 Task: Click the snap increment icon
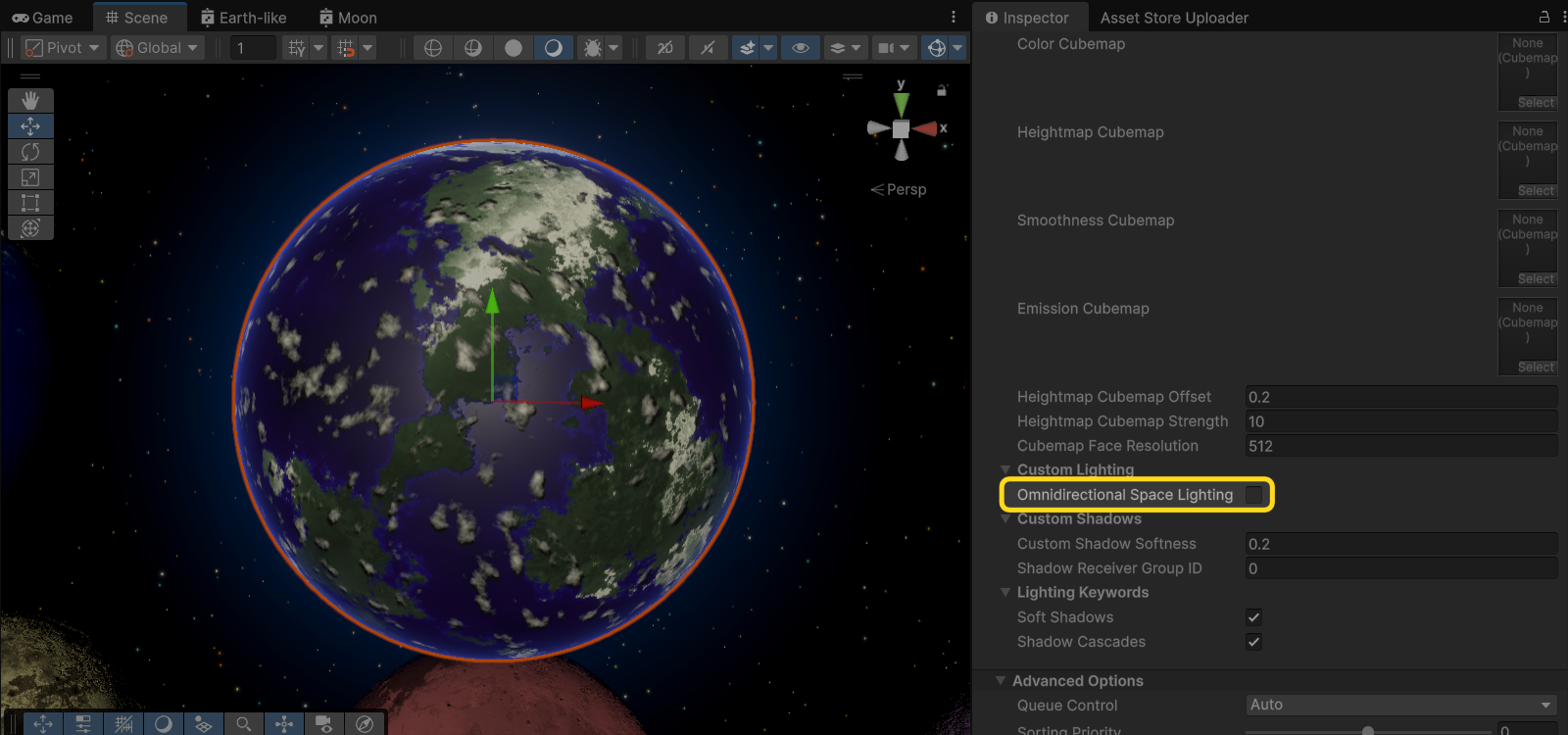pyautogui.click(x=345, y=47)
